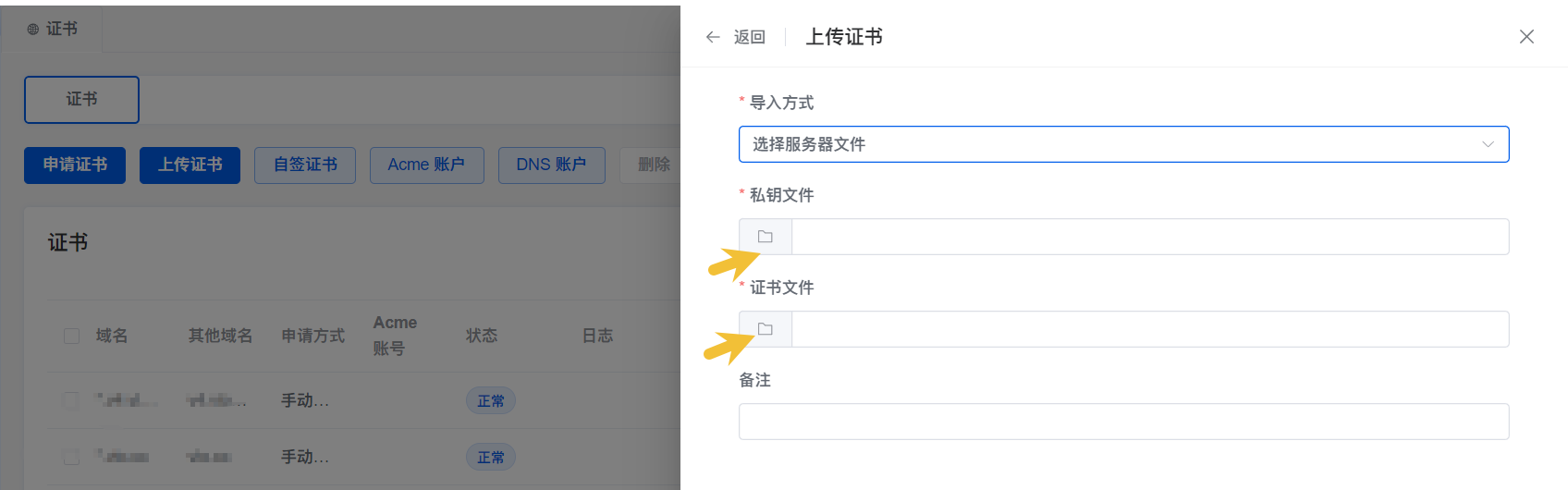Click the folder icon for 私钥文件
The width and height of the screenshot is (1568, 490).
(766, 237)
